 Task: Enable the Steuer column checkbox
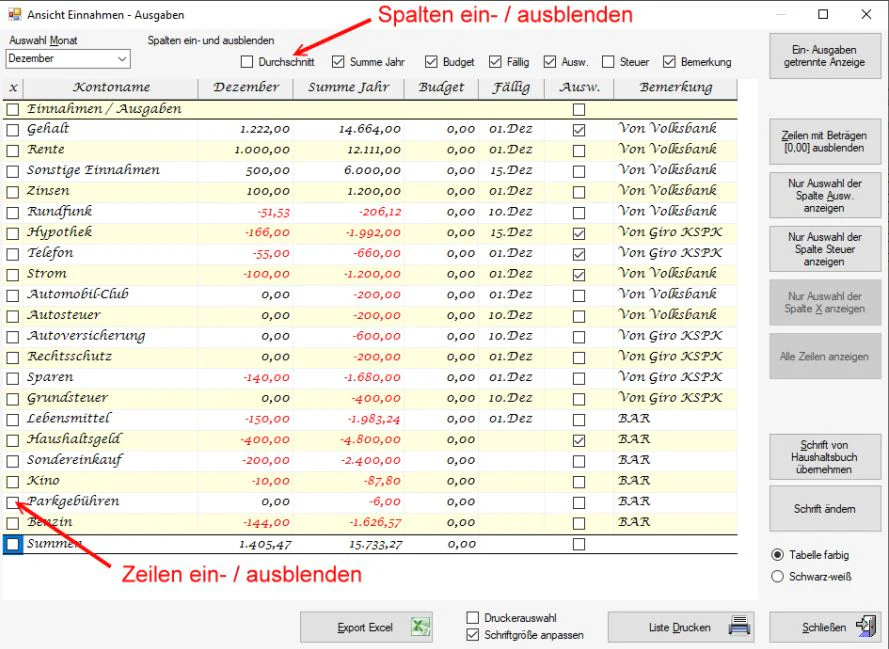coord(608,62)
